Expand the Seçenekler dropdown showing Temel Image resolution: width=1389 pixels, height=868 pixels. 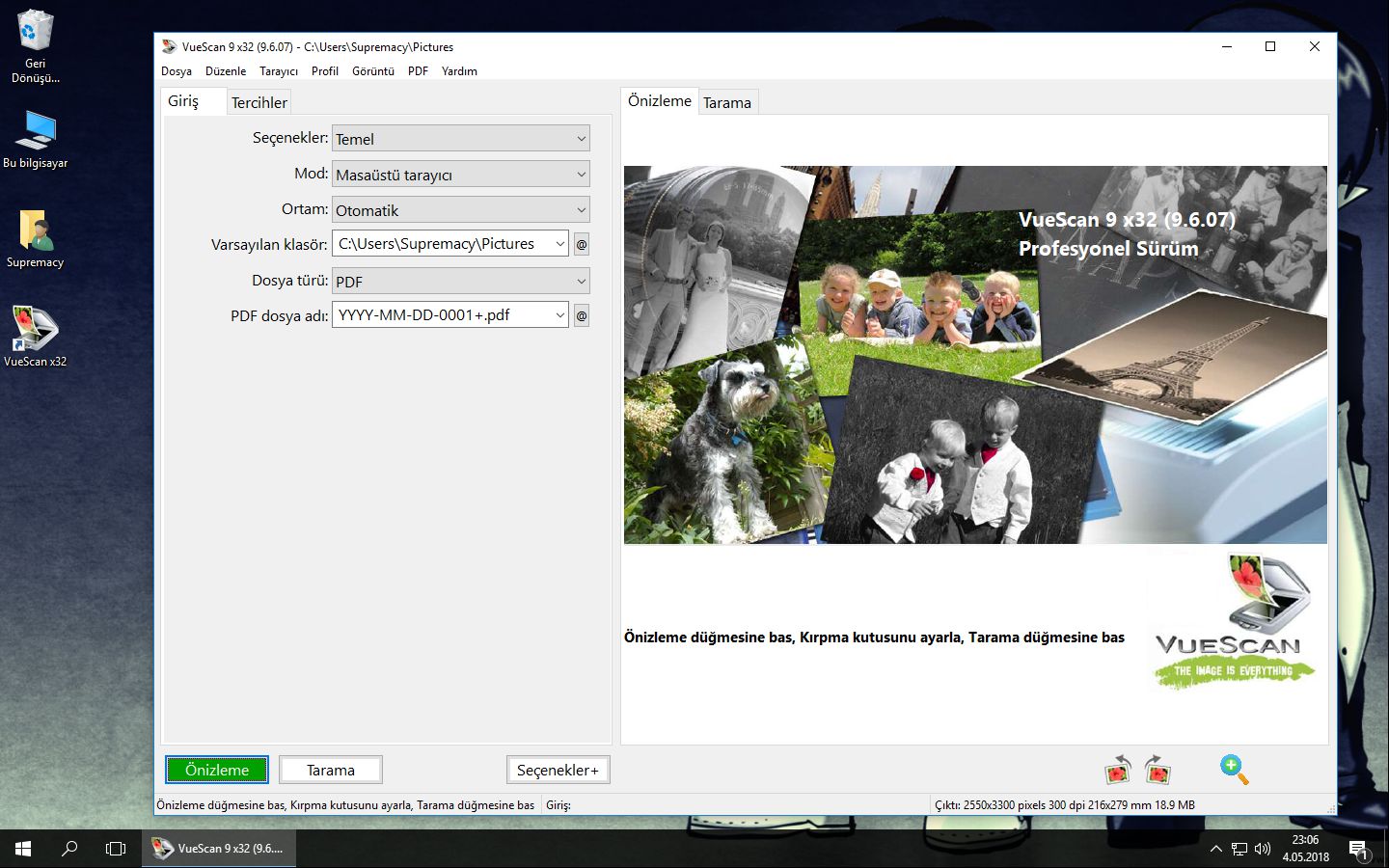(x=461, y=139)
